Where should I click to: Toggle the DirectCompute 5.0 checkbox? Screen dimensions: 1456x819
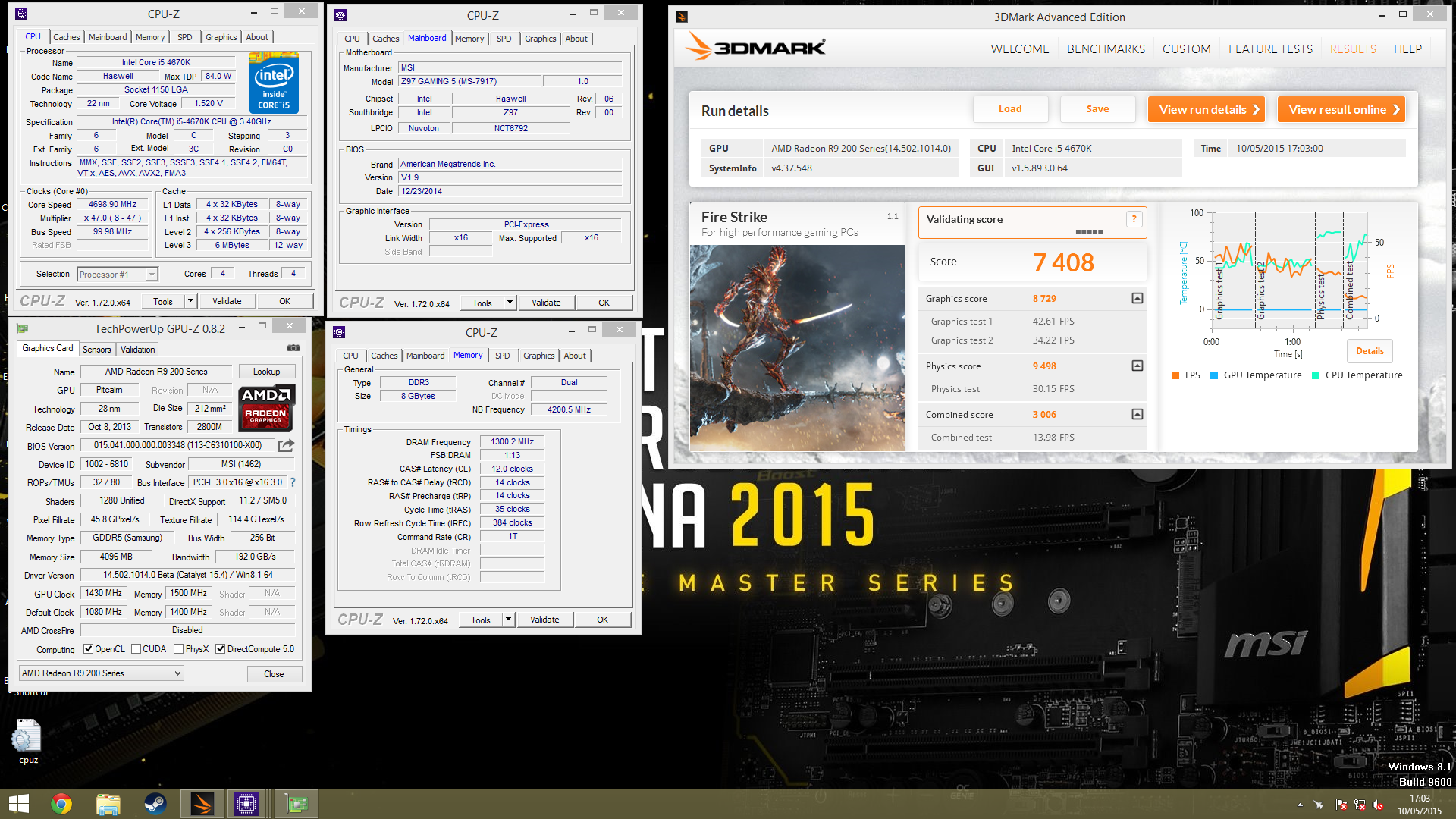(x=220, y=649)
